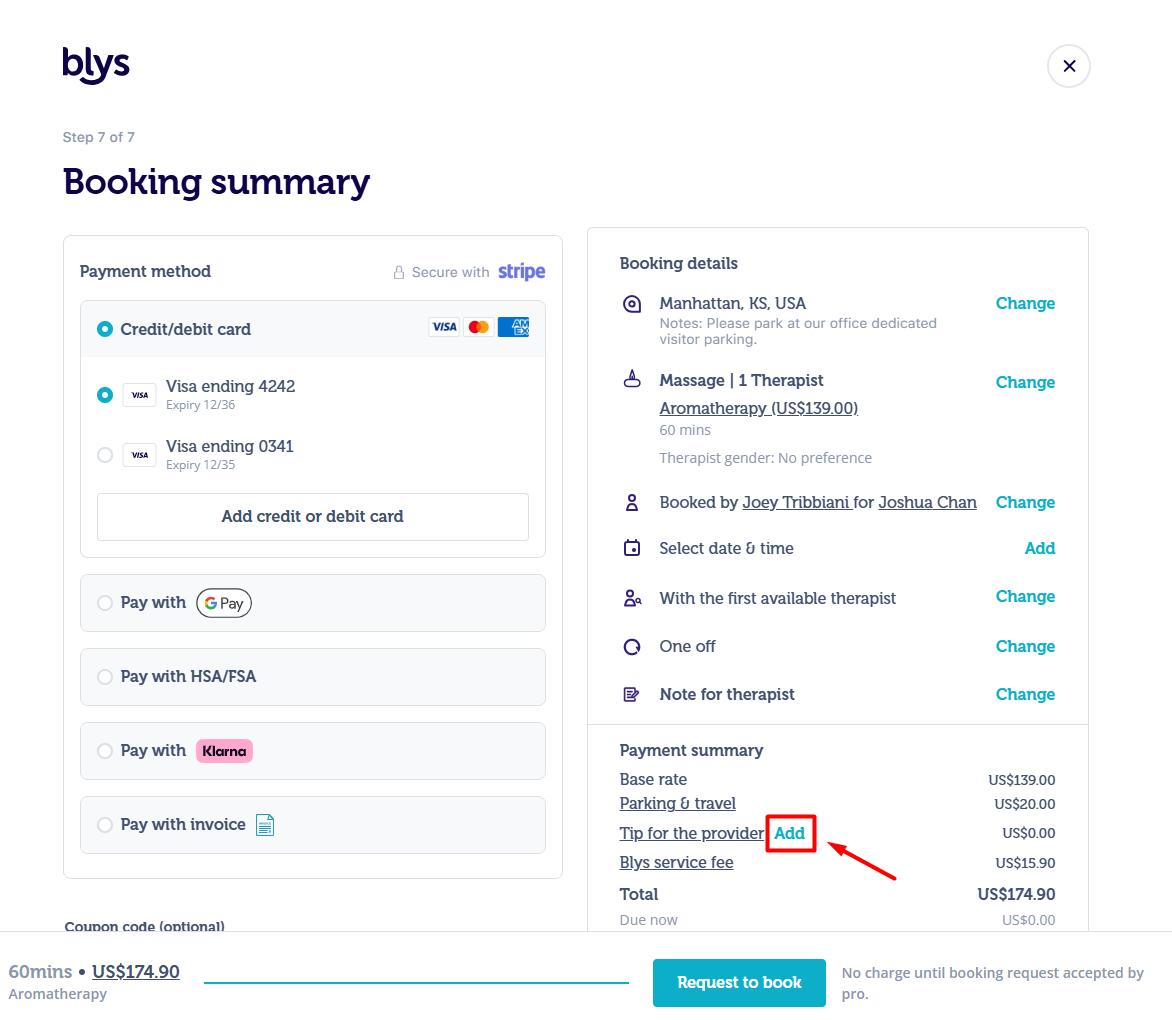This screenshot has width=1172, height=1020.
Task: Click the Request to book button
Action: (739, 983)
